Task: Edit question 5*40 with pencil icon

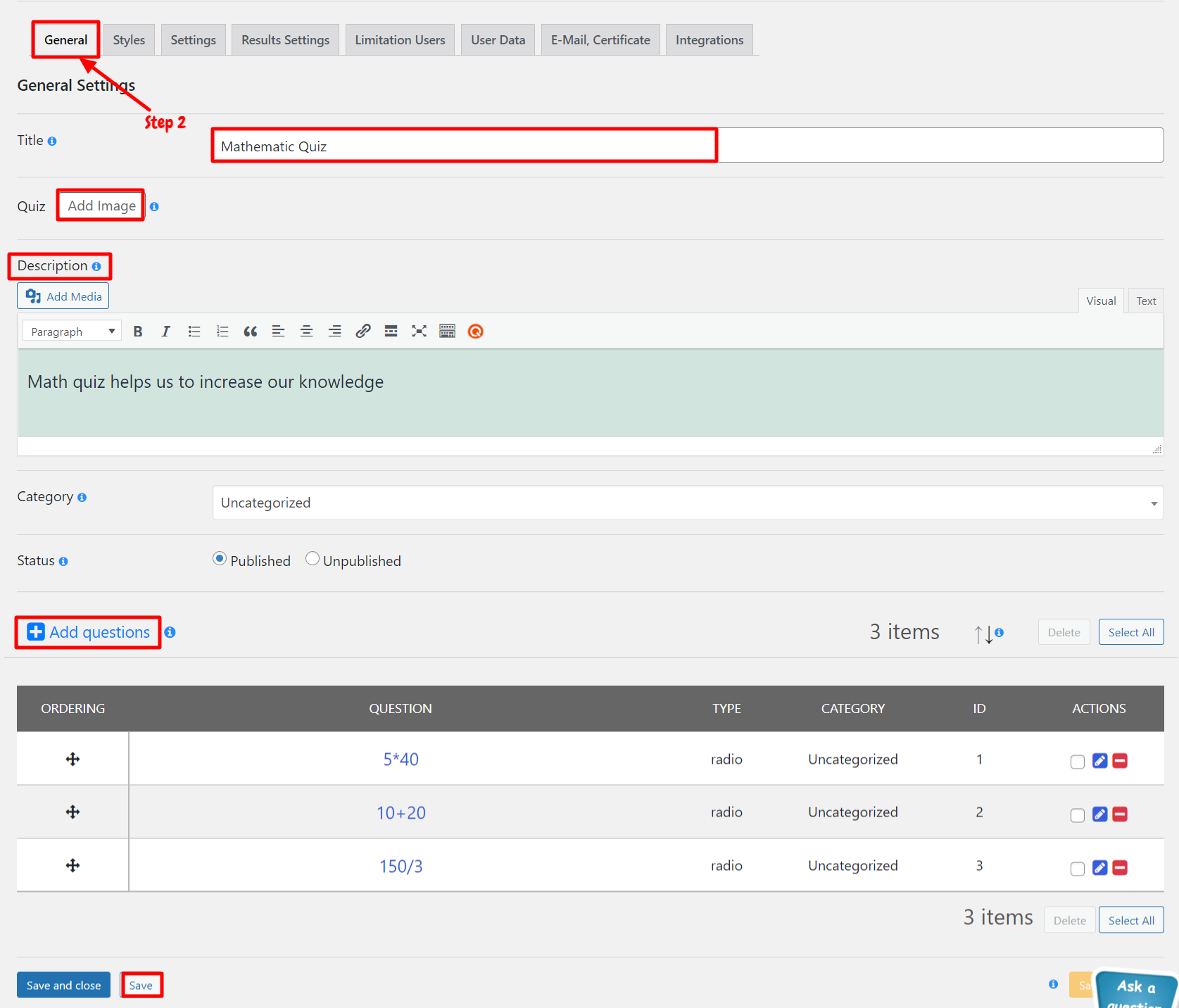Action: 1100,761
